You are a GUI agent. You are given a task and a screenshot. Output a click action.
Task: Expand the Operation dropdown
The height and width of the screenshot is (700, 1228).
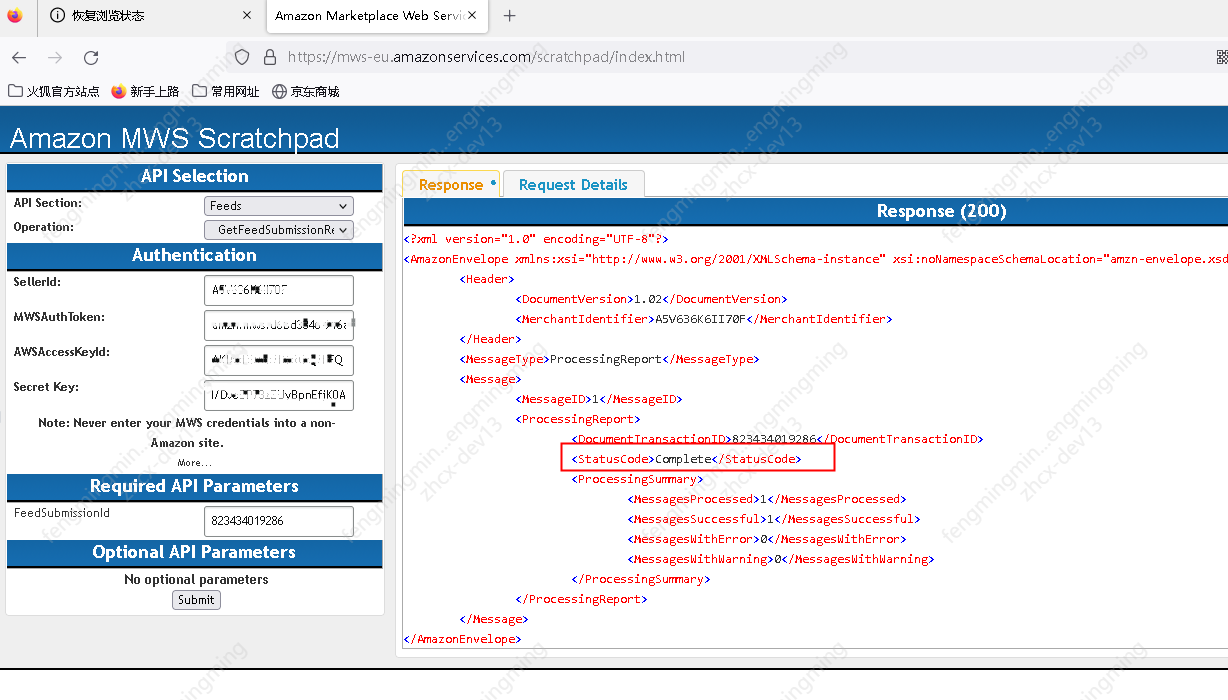tap(279, 230)
